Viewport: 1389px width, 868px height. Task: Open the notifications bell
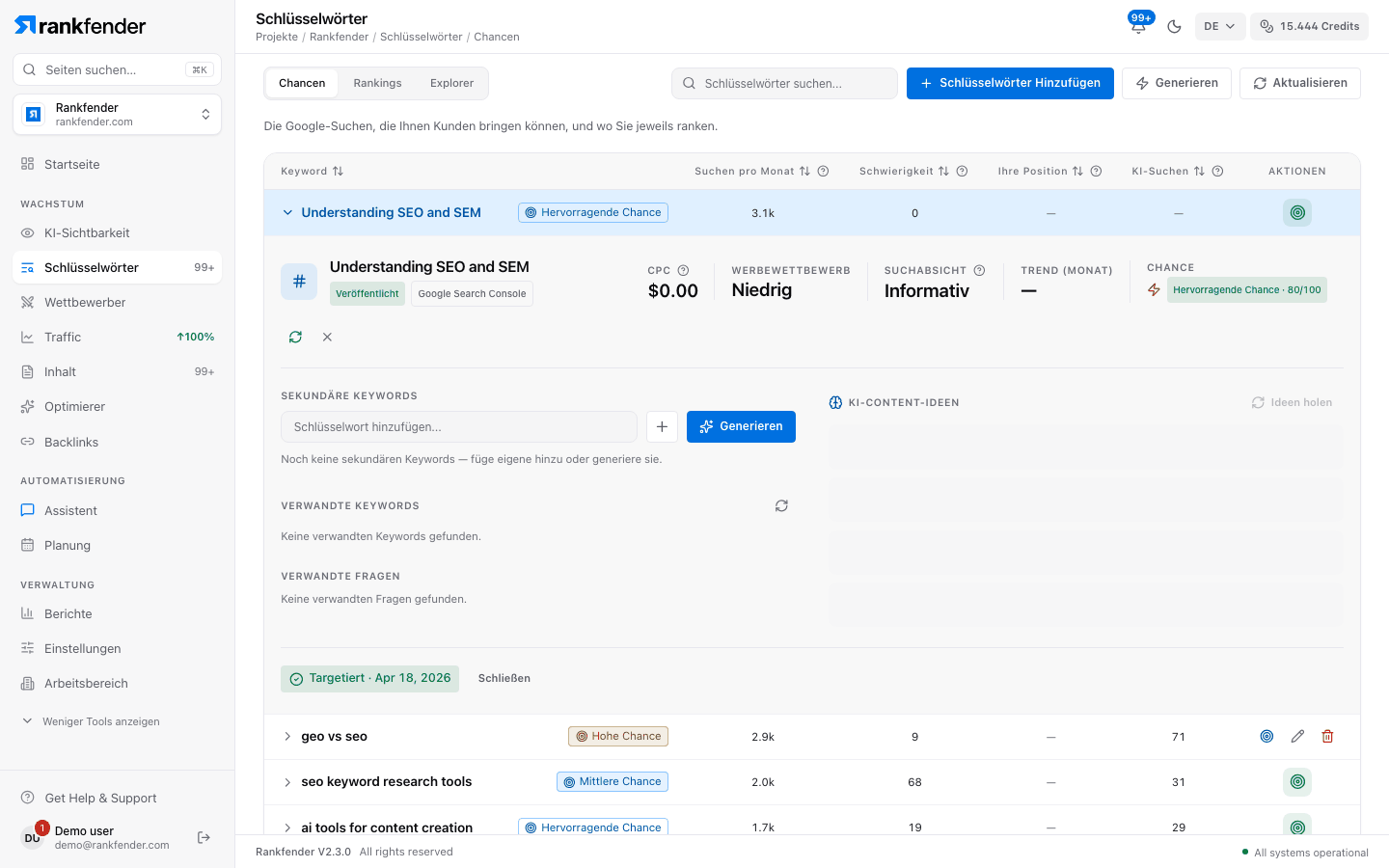[1138, 26]
